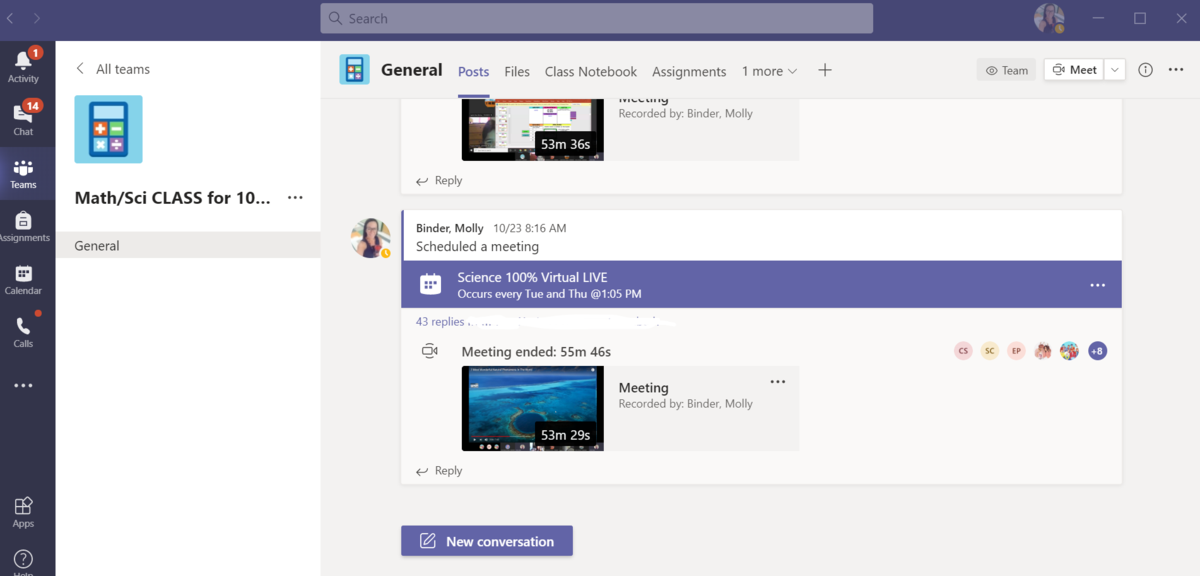
Task: Expand the Meet options dropdown arrow
Action: 1115,70
